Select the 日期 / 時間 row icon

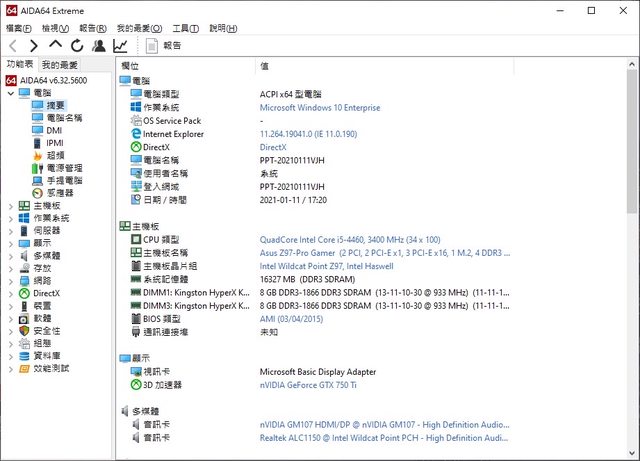(136, 200)
